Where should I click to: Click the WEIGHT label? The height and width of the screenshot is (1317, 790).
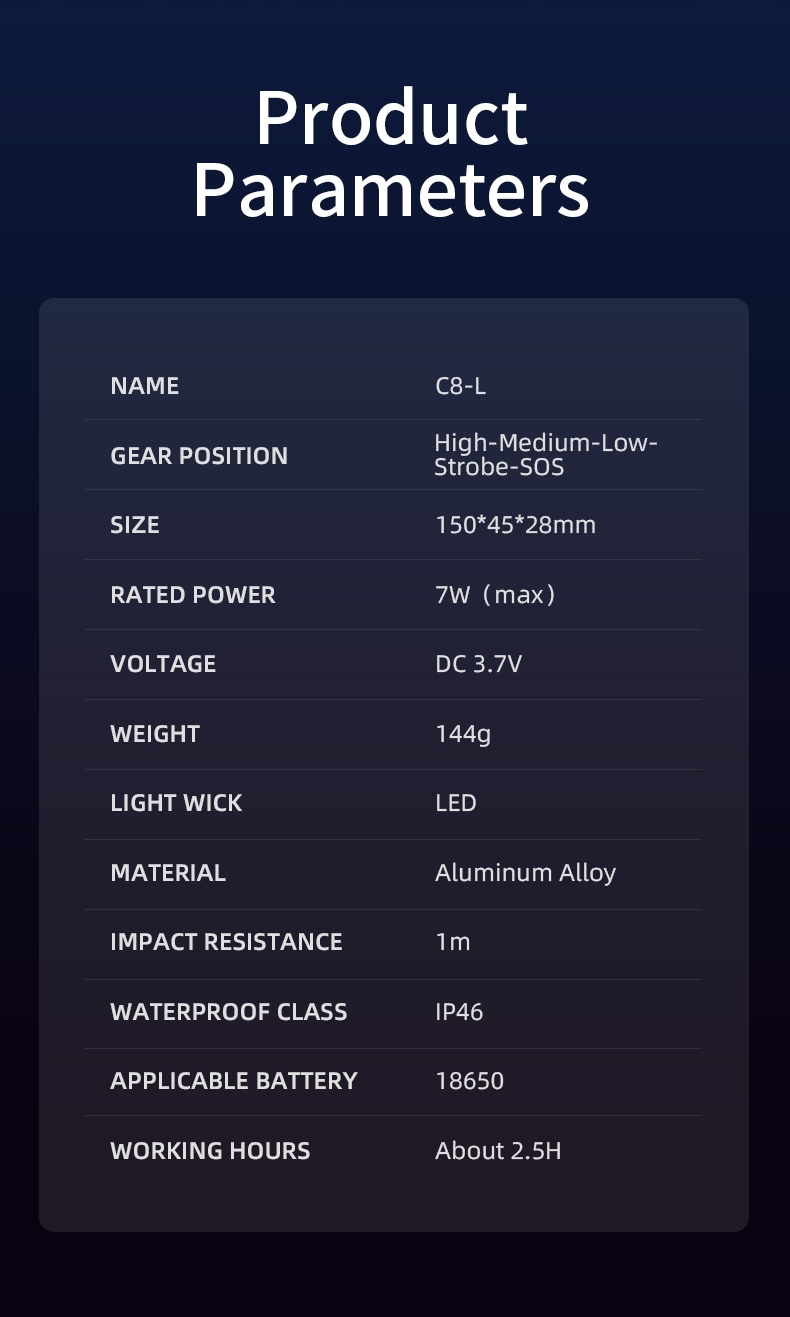coord(155,734)
